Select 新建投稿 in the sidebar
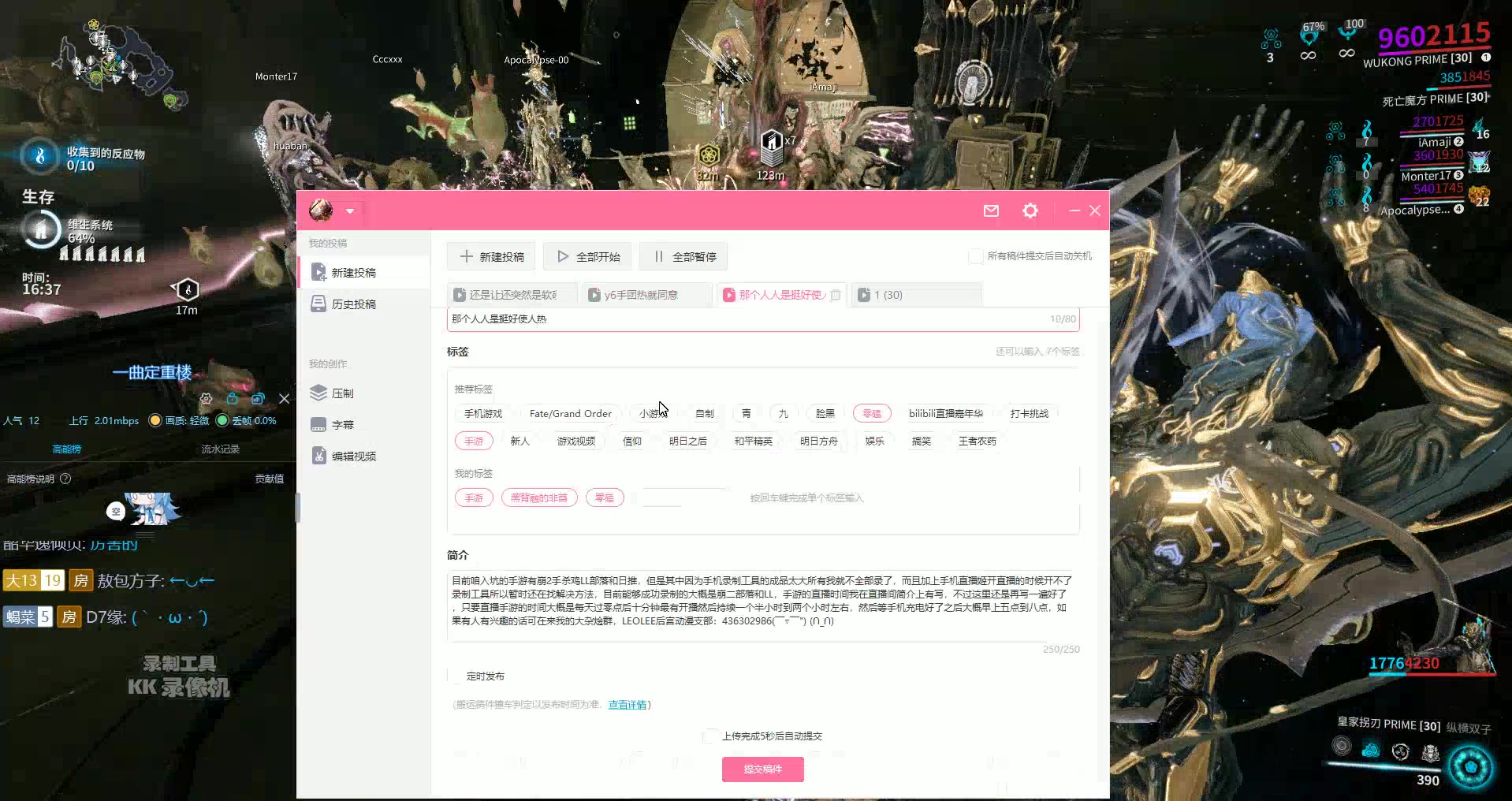The width and height of the screenshot is (1512, 801). (x=364, y=273)
